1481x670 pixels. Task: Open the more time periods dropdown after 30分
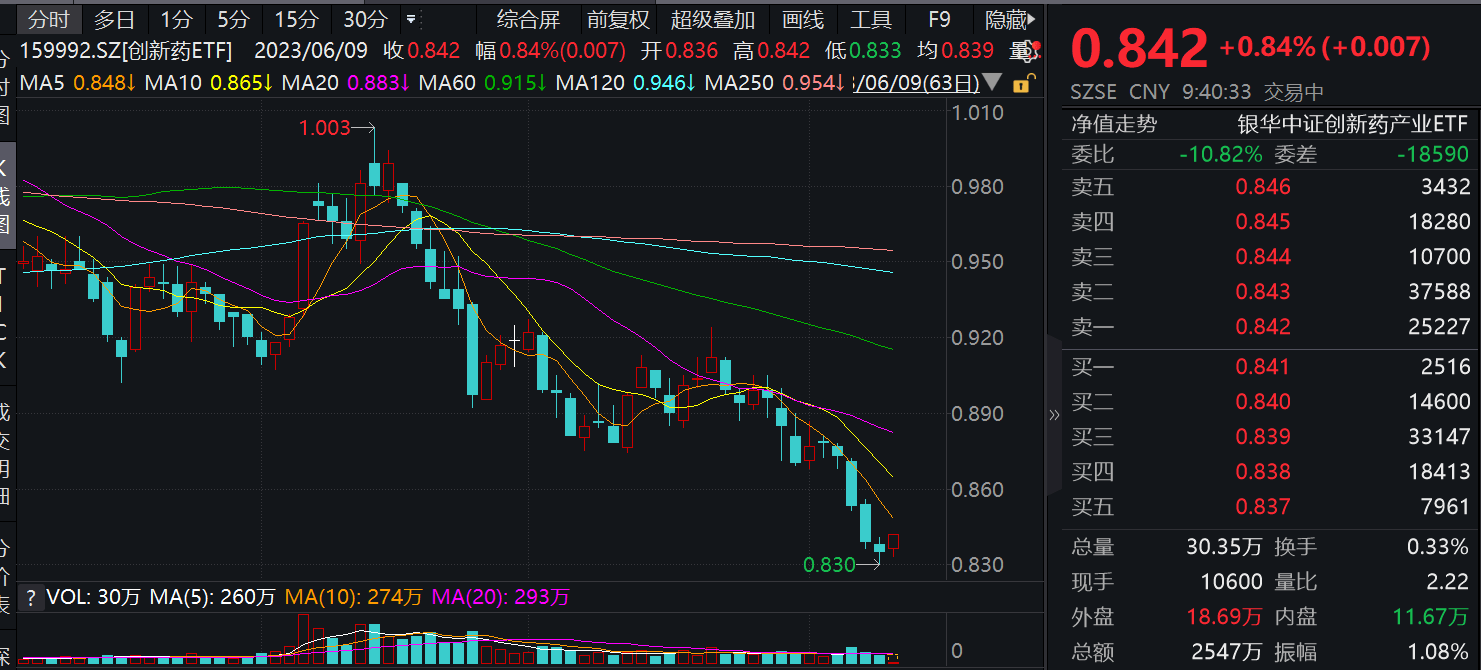[x=410, y=19]
